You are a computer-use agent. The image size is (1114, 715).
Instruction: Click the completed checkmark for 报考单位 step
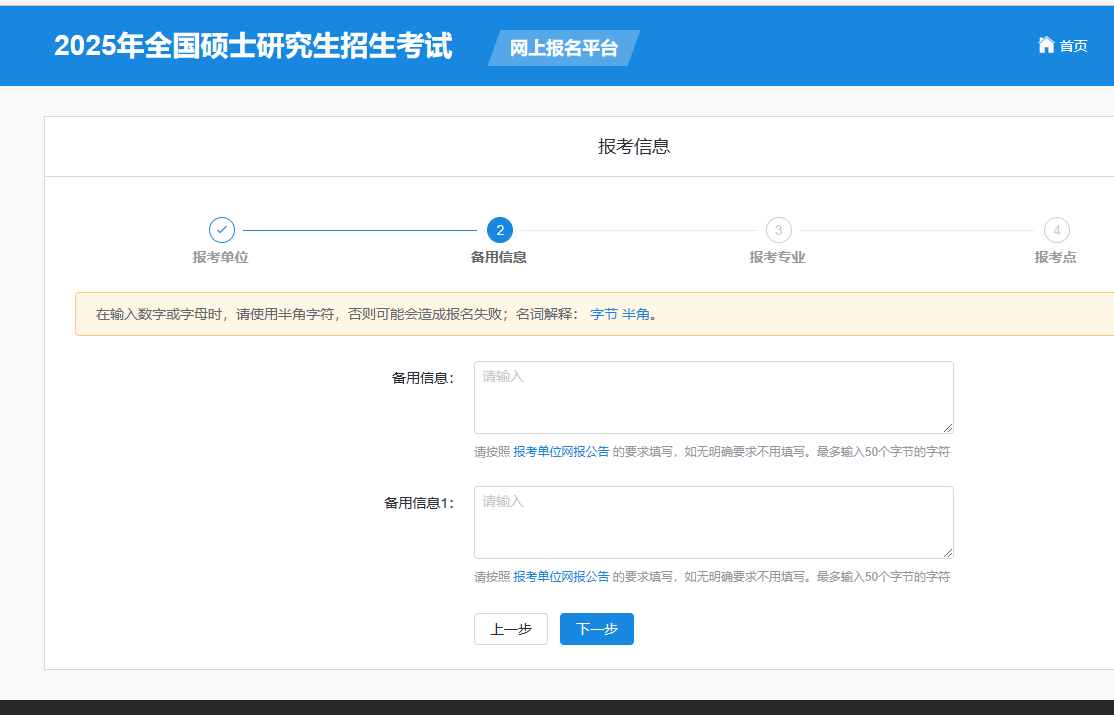222,229
